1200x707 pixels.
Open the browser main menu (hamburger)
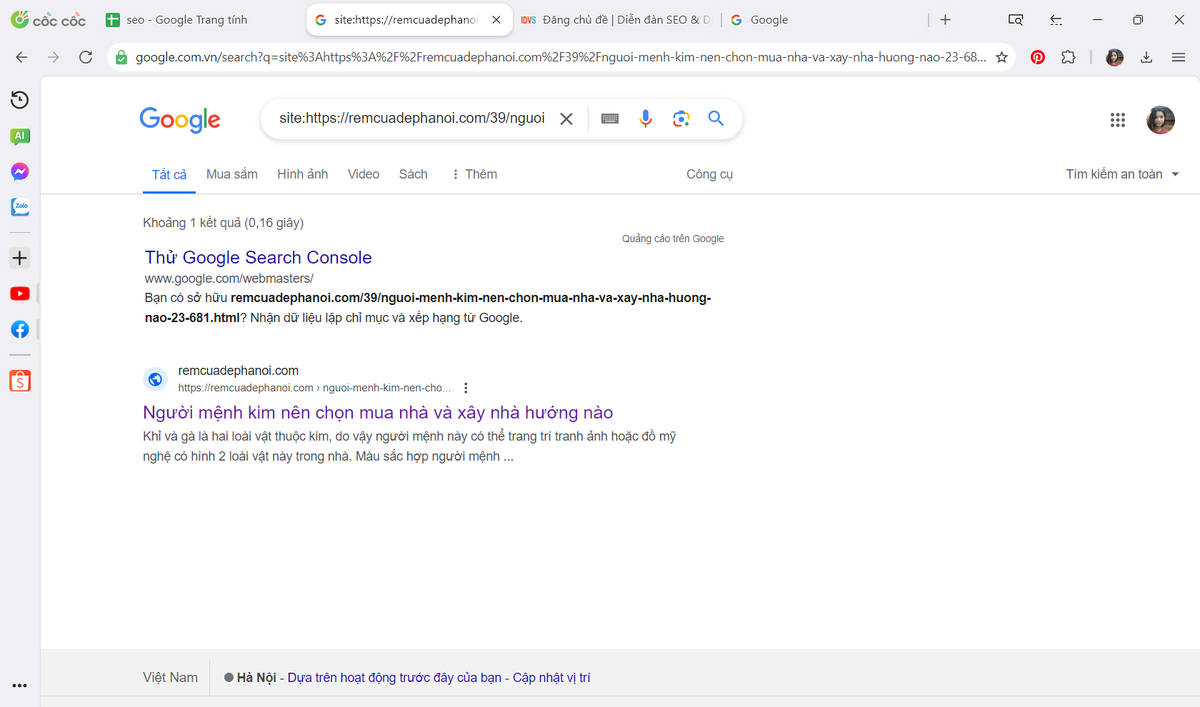pos(1178,57)
